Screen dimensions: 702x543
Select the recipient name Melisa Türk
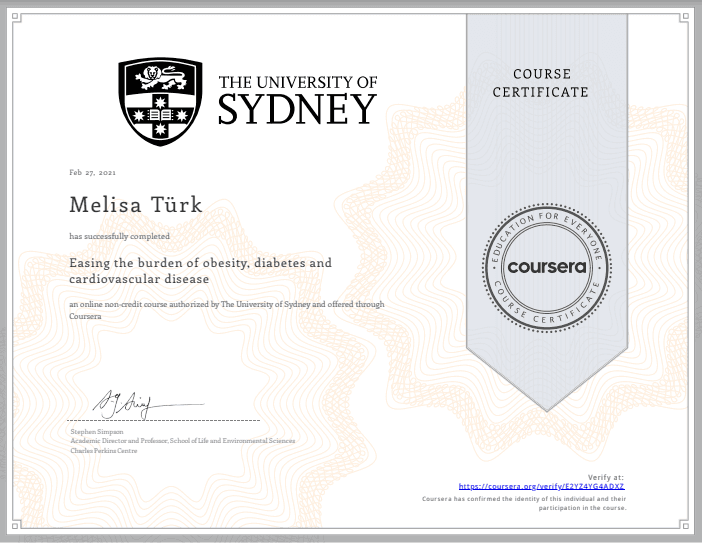coord(136,205)
